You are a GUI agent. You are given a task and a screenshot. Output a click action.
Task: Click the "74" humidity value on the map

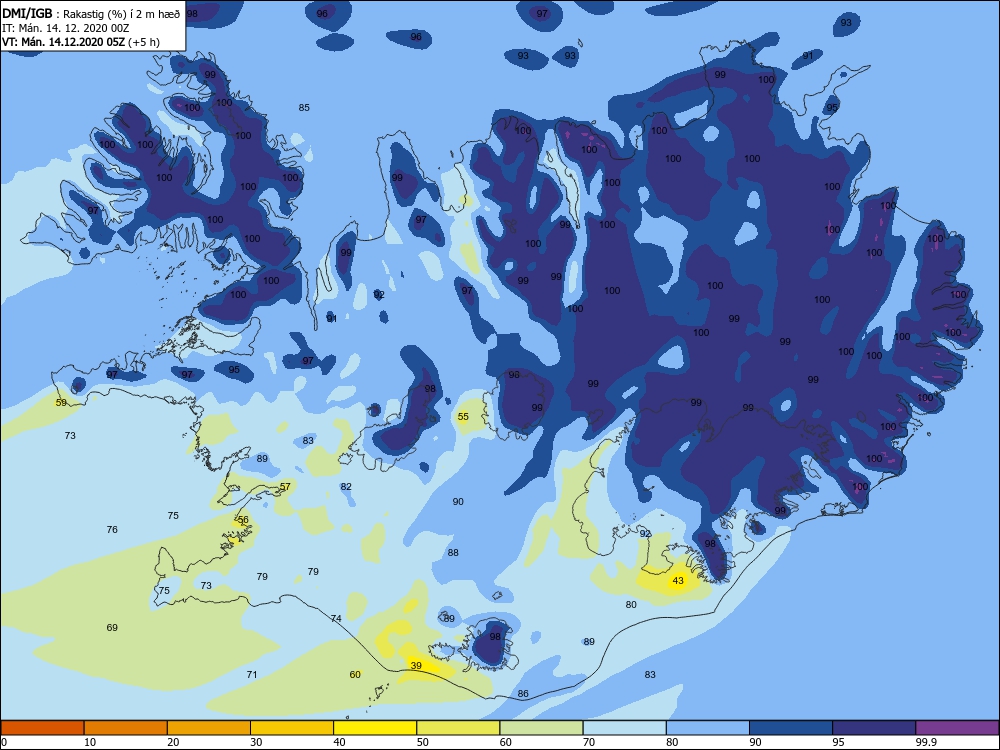(x=336, y=618)
